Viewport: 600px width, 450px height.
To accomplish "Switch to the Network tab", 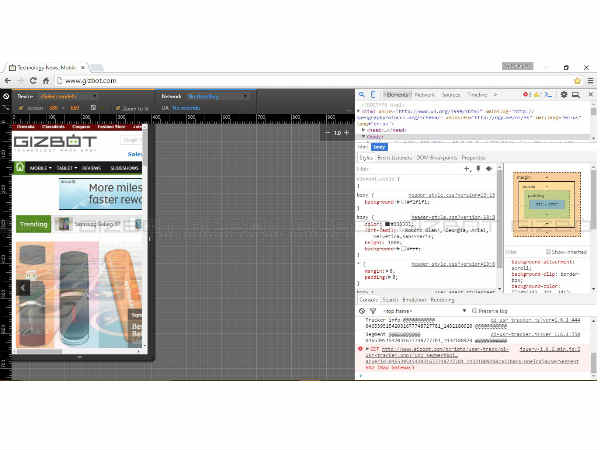I will [x=425, y=94].
